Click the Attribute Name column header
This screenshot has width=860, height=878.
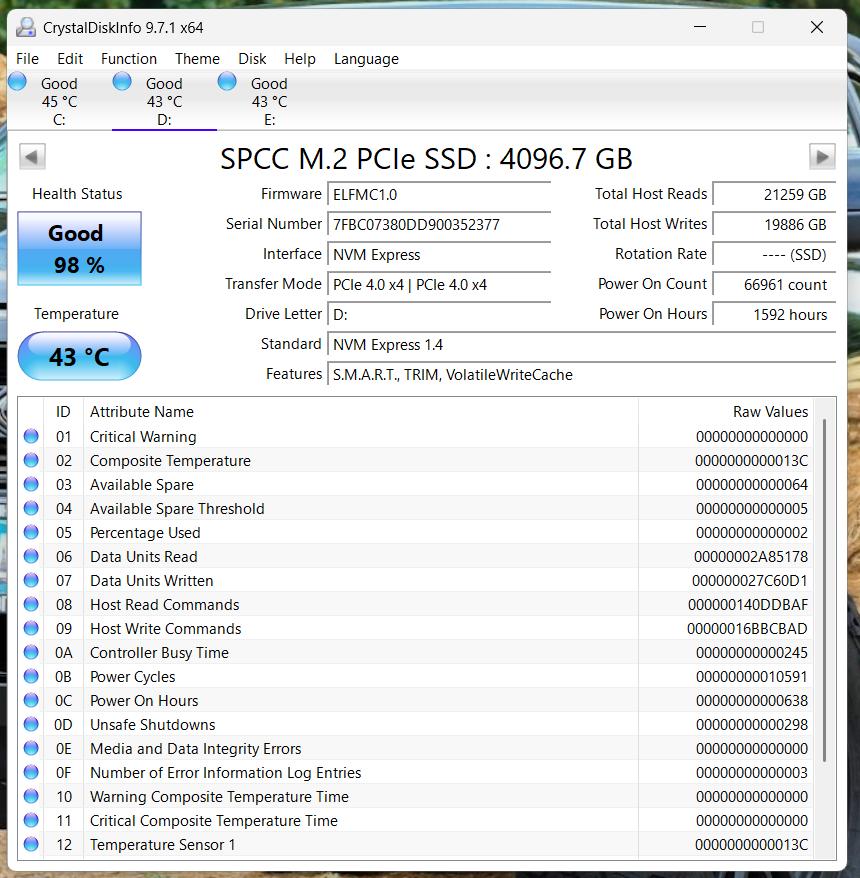point(361,412)
